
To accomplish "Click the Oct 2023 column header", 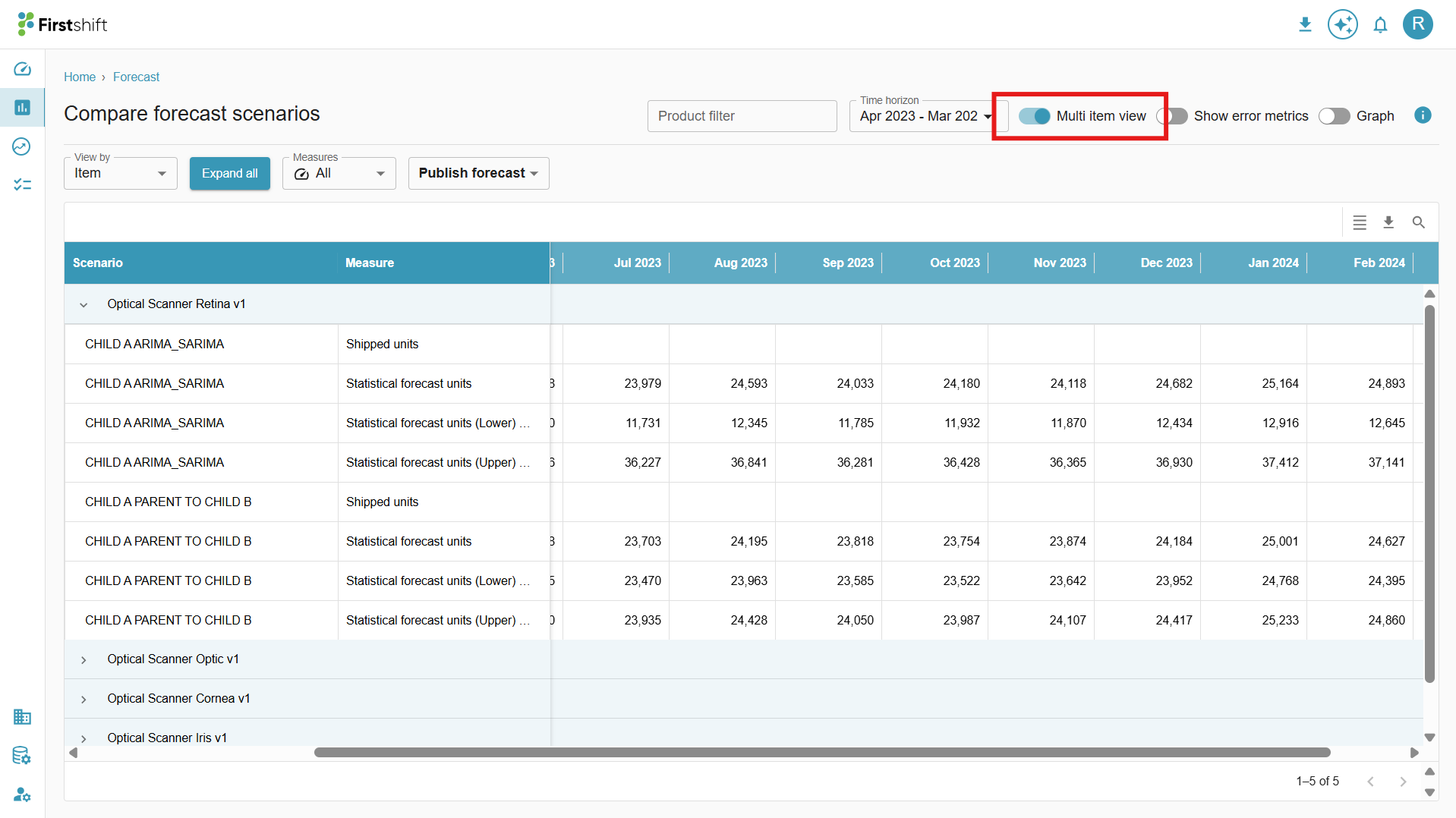I will pyautogui.click(x=955, y=263).
